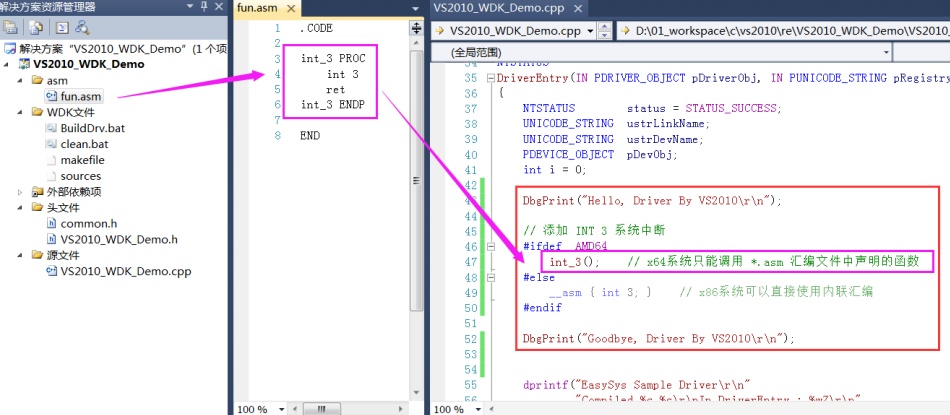
Task: Click the .CODE directive on line 1
Action: (316, 28)
